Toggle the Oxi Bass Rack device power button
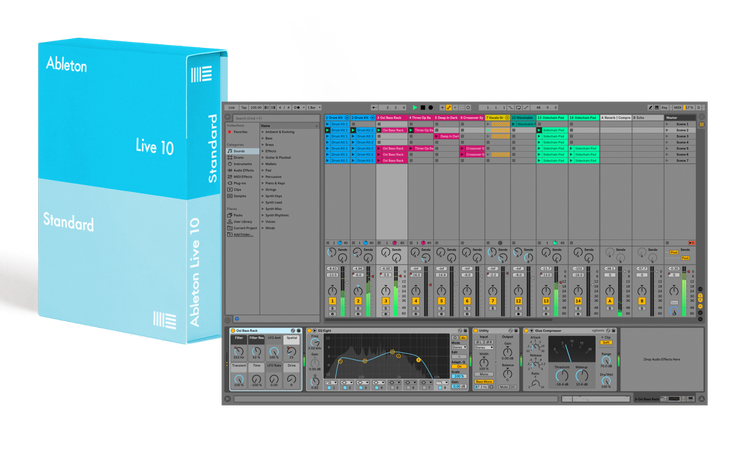The height and width of the screenshot is (450, 750). click(233, 330)
